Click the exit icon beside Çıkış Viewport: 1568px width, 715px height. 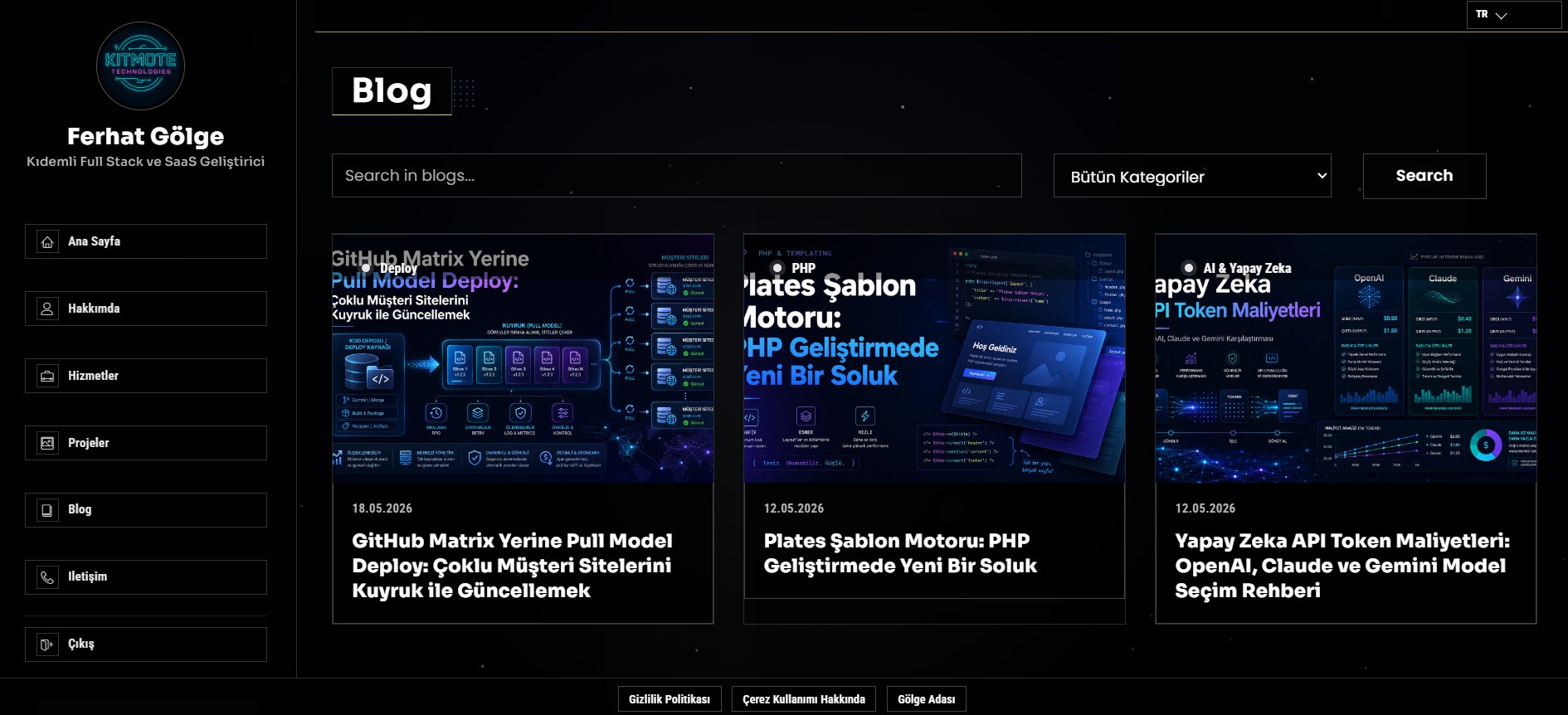coord(47,644)
